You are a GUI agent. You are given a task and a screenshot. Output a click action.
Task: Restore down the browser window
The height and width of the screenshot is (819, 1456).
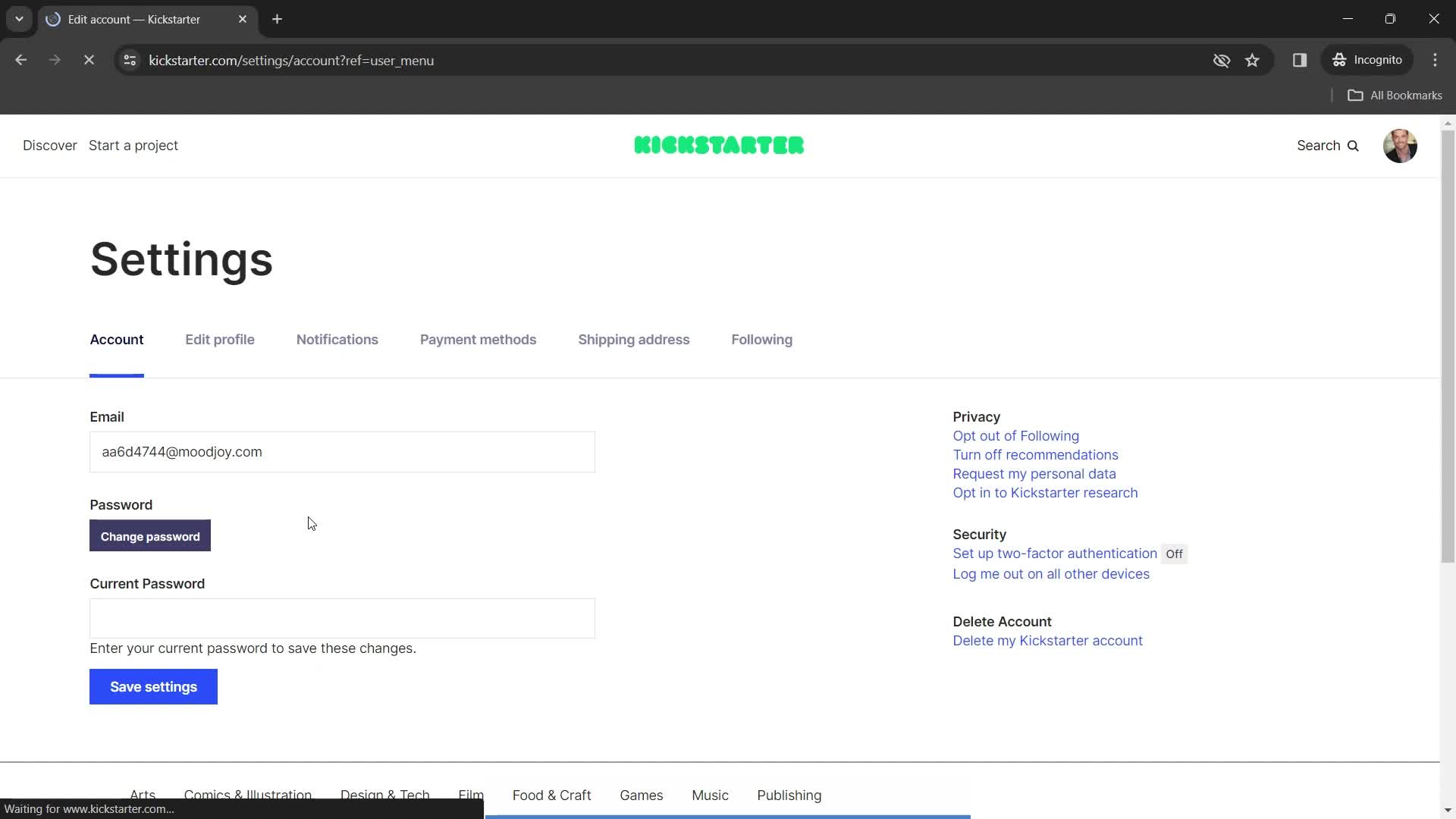click(1390, 19)
